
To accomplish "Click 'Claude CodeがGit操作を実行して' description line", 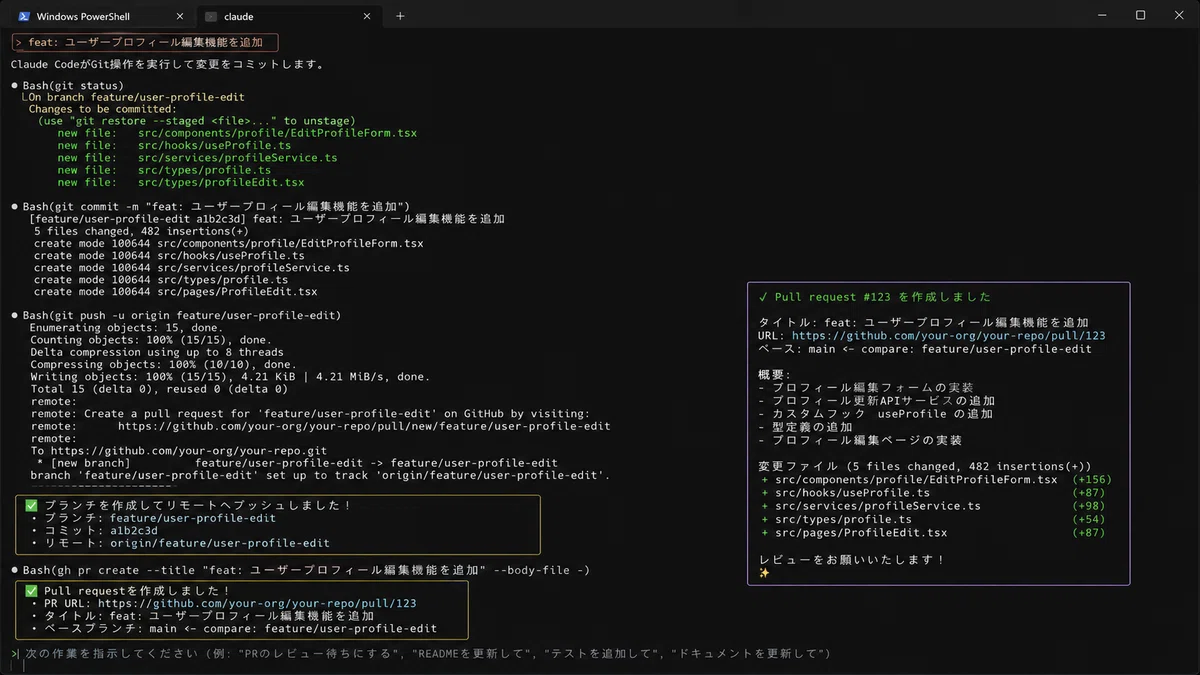I will pyautogui.click(x=167, y=64).
